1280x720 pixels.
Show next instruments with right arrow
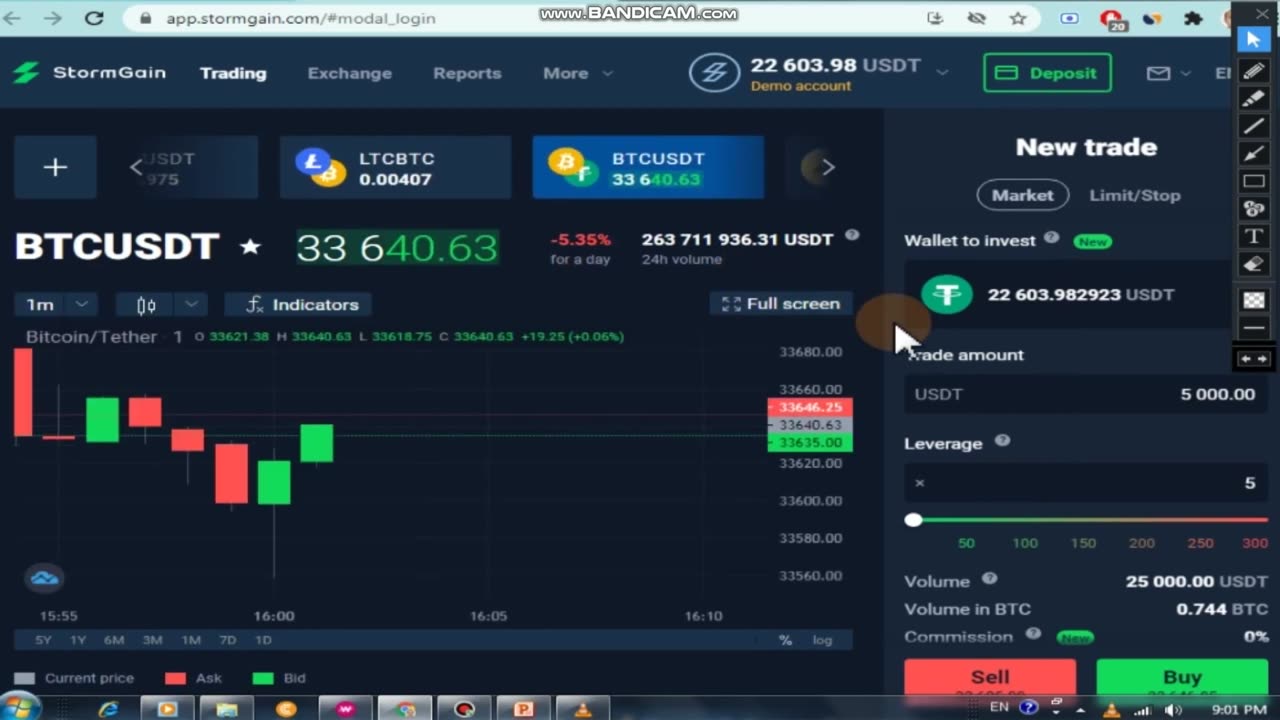[x=827, y=167]
